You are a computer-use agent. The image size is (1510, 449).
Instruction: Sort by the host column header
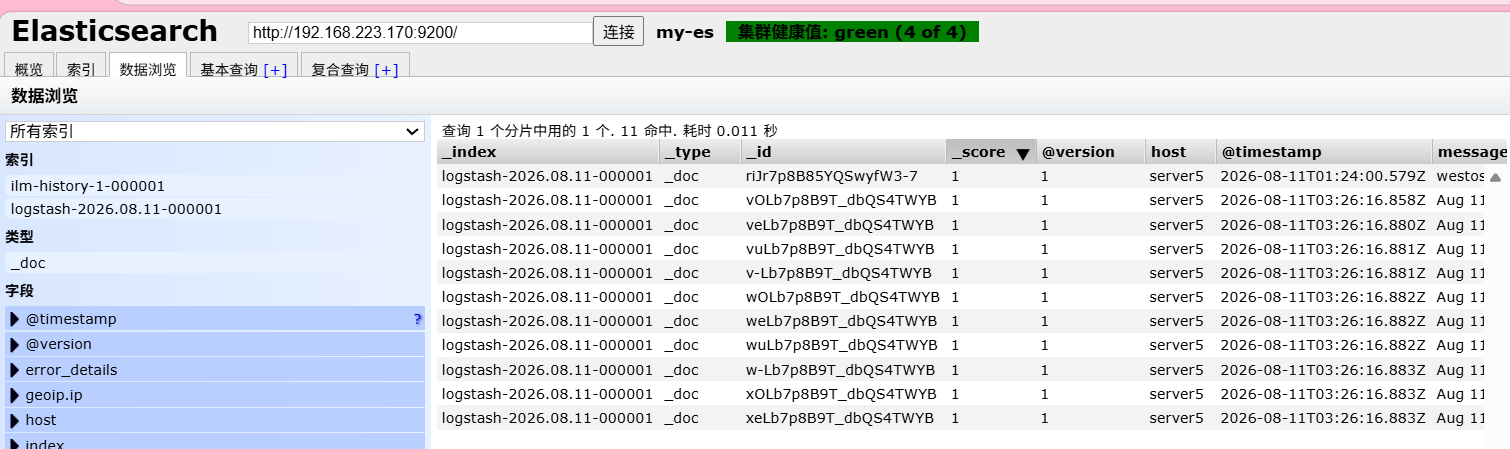click(x=1181, y=152)
